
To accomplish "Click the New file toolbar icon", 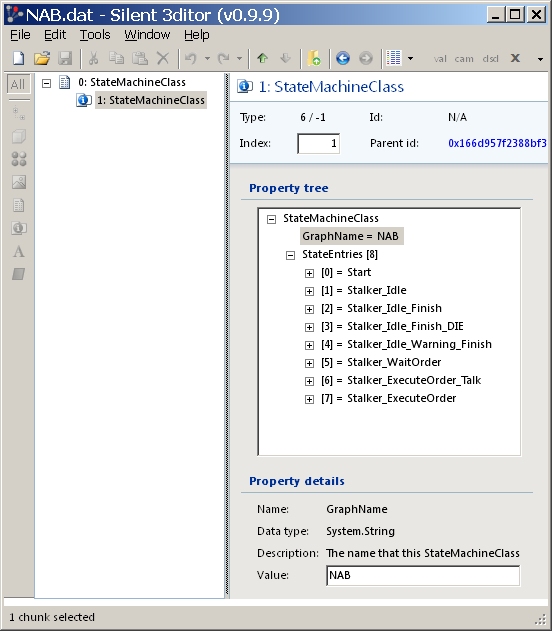I will tap(19, 58).
